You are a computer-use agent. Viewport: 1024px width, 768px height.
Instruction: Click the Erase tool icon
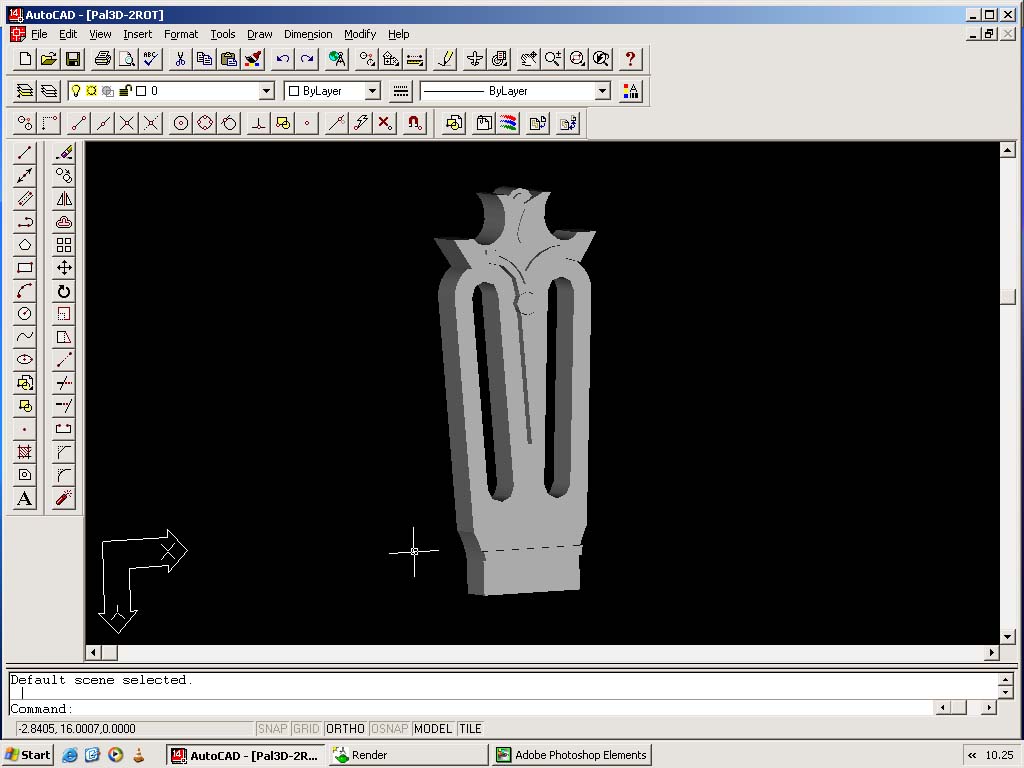[64, 153]
